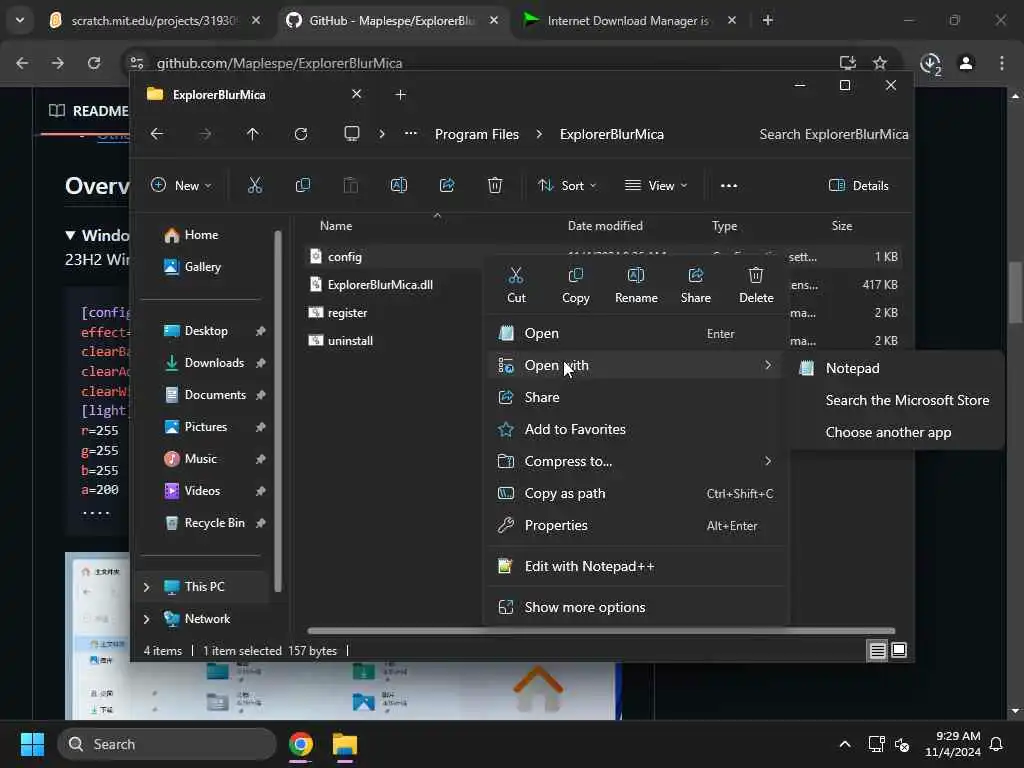Bookmark page with Chrome star icon
Viewport: 1024px width, 768px height.
880,63
